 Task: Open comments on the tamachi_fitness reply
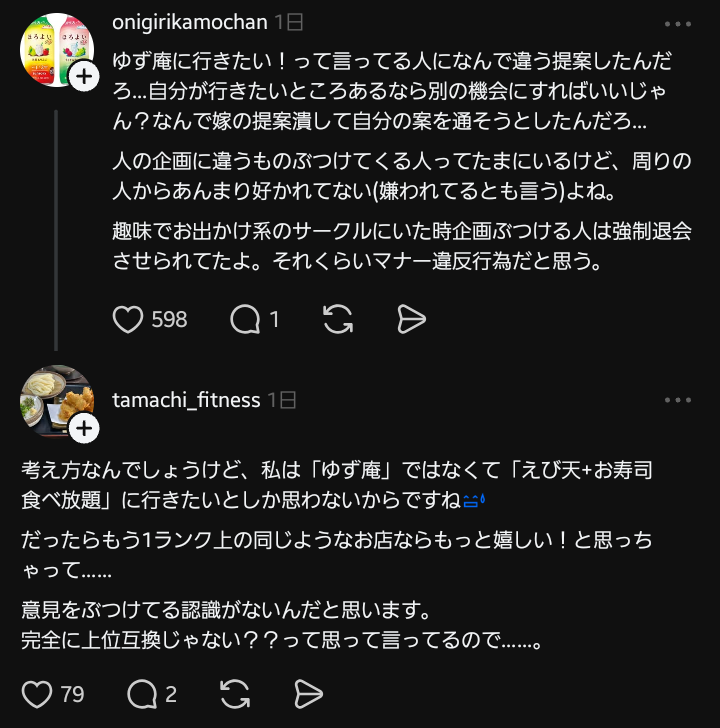(x=143, y=694)
